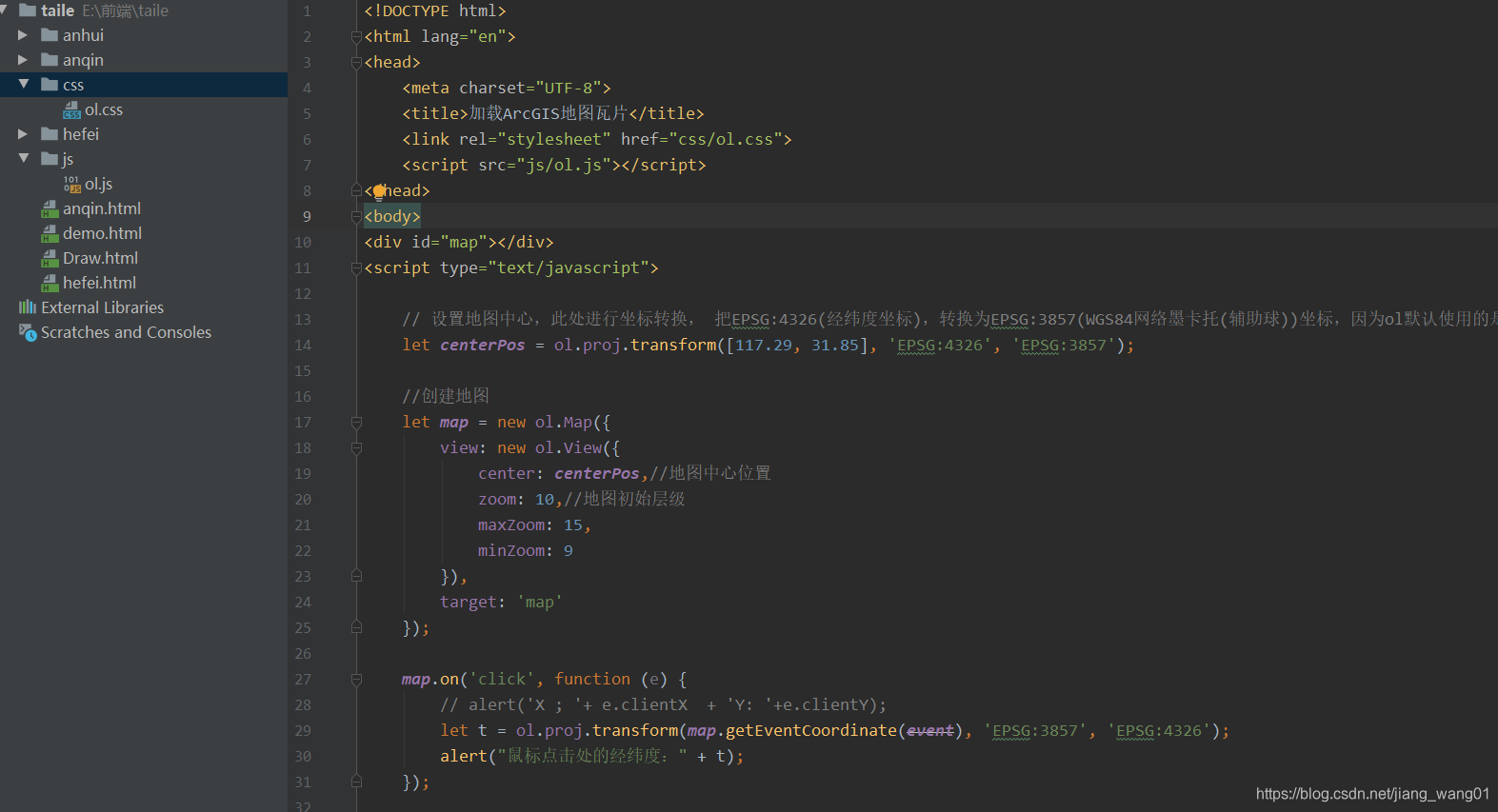Fold the head tag on line 3
1498x812 pixels.
coord(356,63)
